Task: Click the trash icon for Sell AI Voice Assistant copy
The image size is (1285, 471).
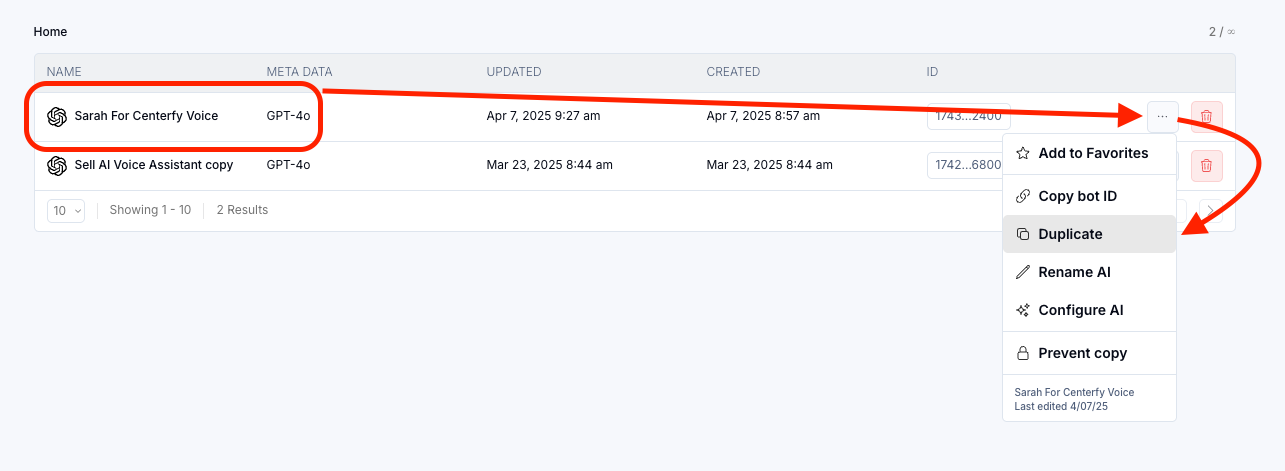Action: [1207, 165]
